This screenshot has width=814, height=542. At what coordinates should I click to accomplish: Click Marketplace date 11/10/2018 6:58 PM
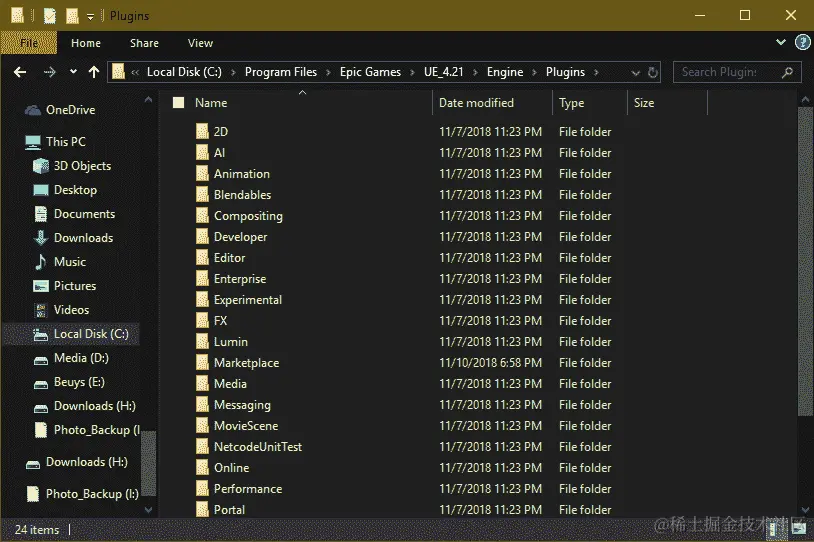point(490,362)
